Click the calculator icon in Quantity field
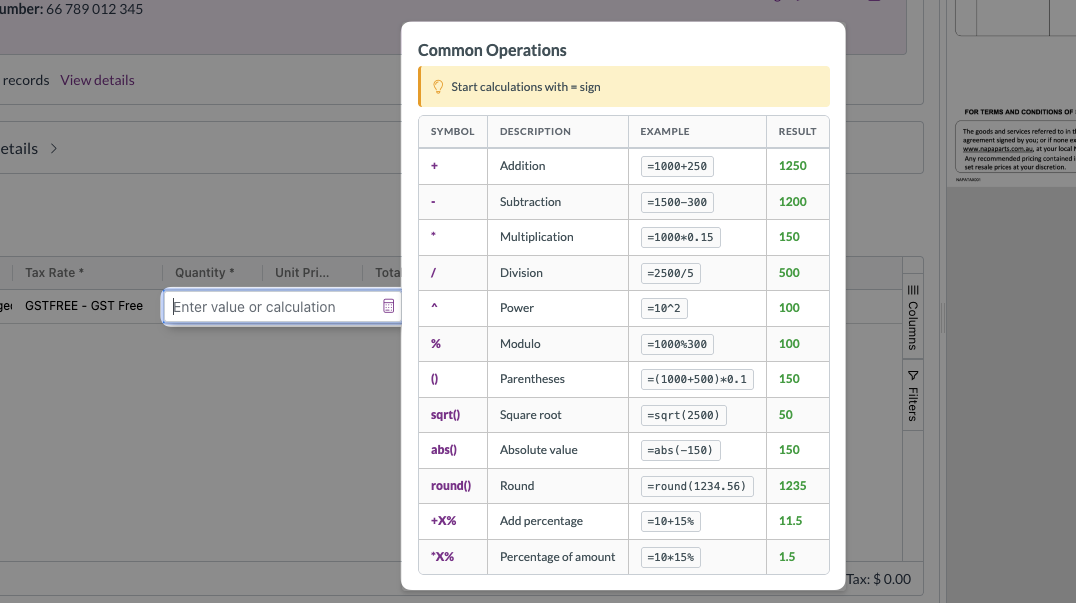The image size is (1076, 603). (389, 307)
